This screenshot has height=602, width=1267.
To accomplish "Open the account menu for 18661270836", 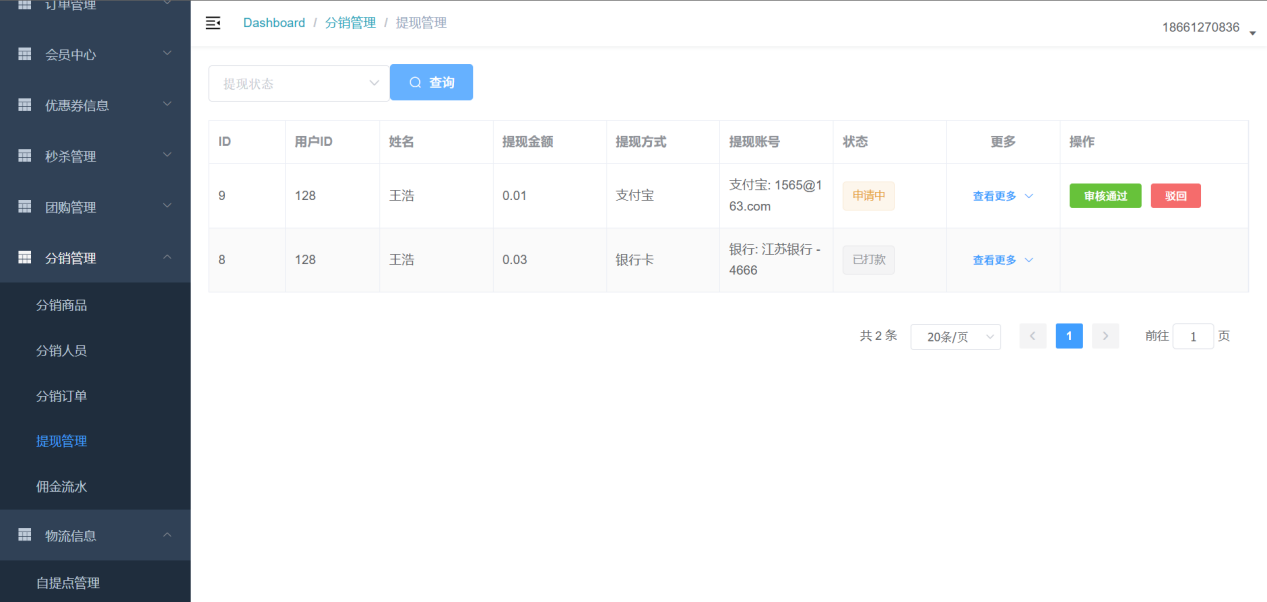I will click(1207, 28).
